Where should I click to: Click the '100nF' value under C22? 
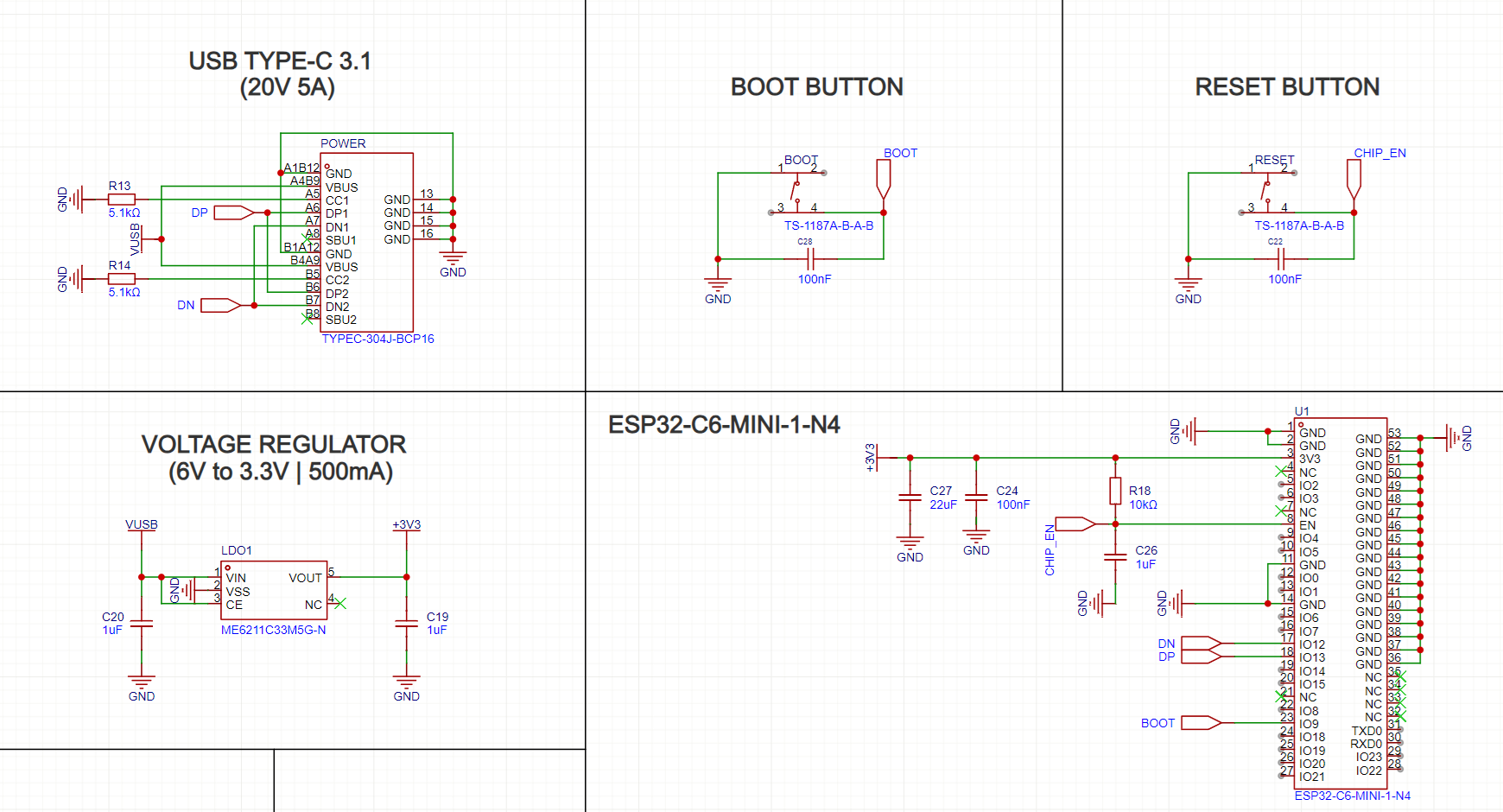point(1284,279)
